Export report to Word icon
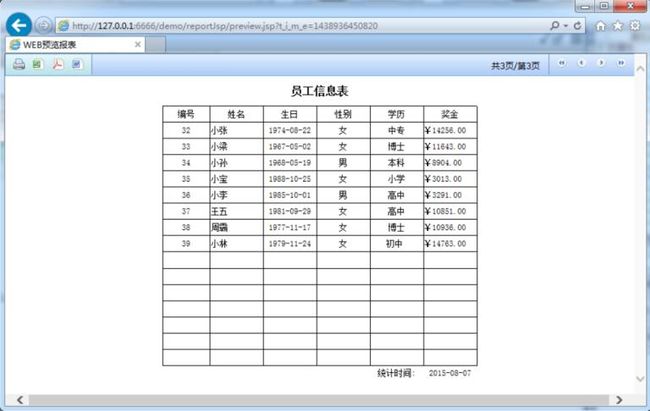The height and width of the screenshot is (411, 650). coord(77,64)
